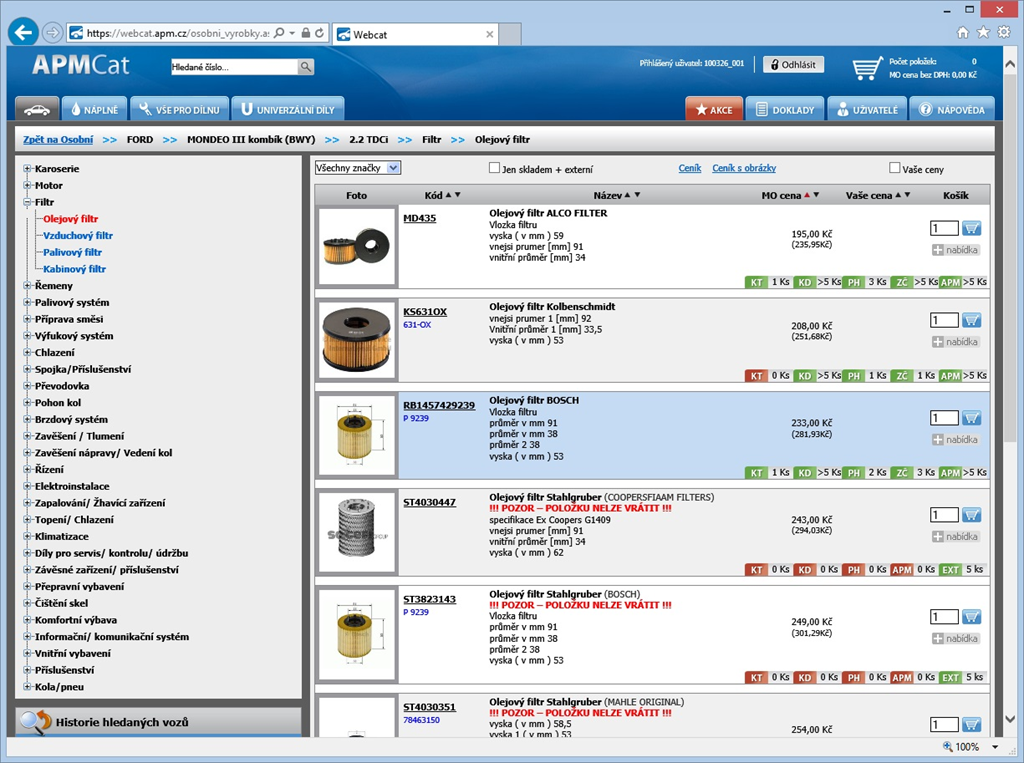
Task: Open the Kolbenschmidt filter product photo
Action: click(x=357, y=340)
